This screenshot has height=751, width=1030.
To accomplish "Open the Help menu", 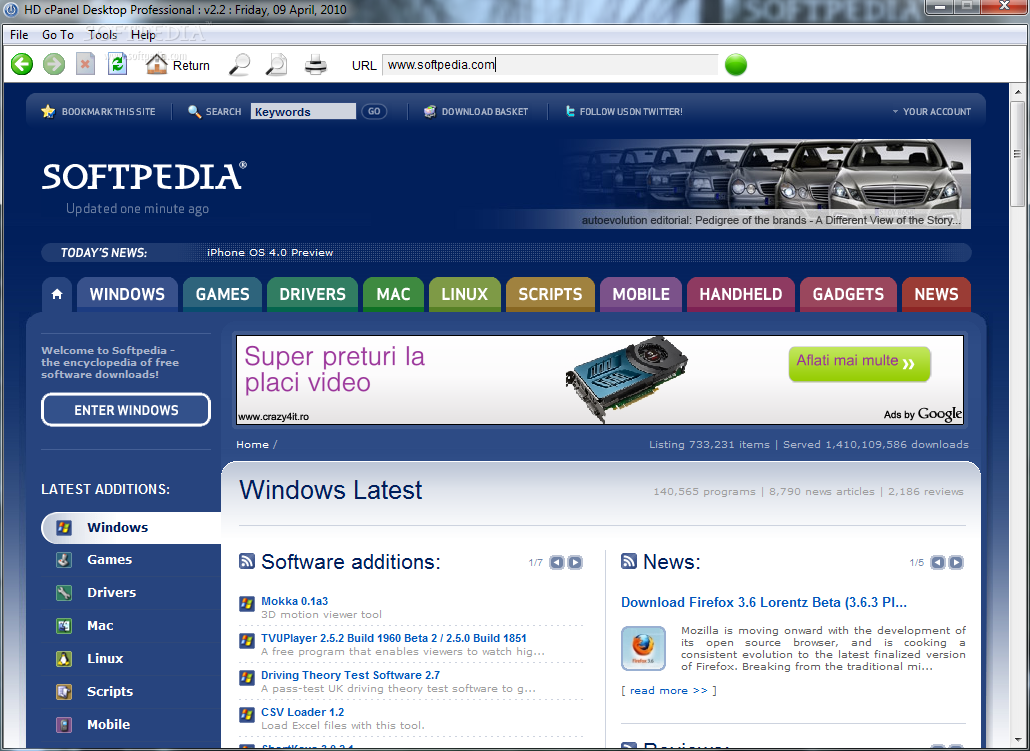I will 143,35.
